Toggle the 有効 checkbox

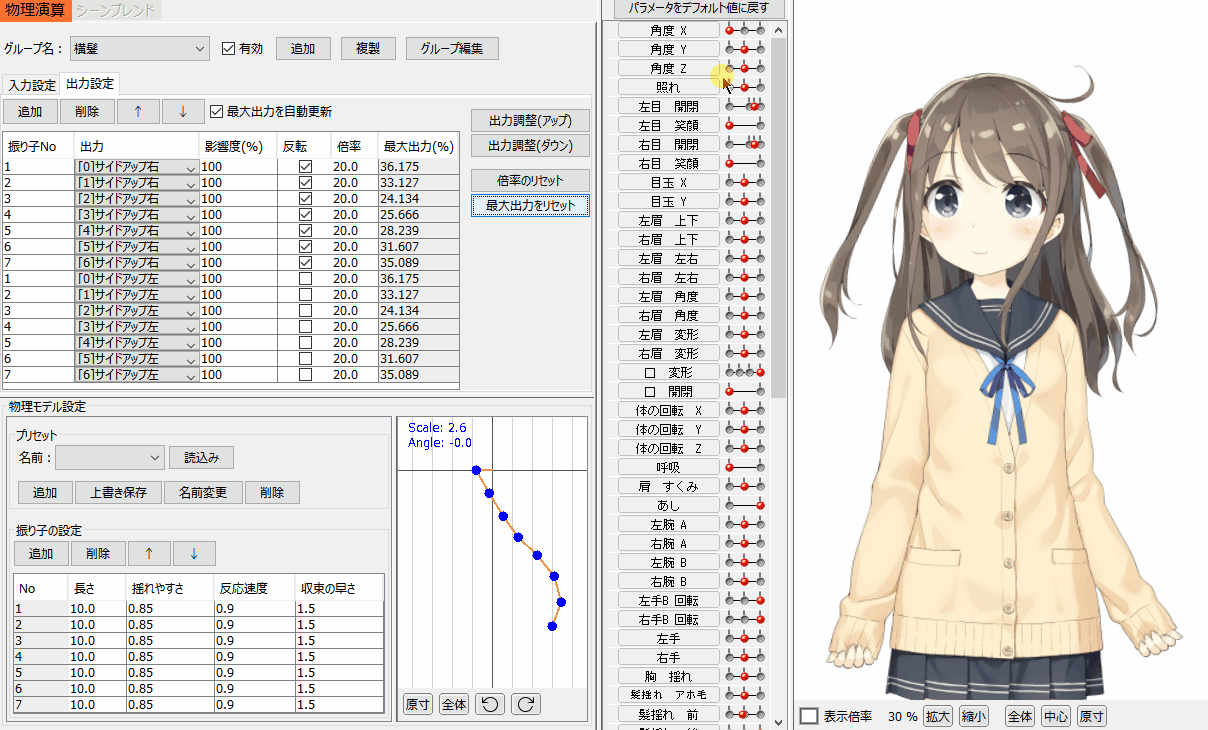pyautogui.click(x=228, y=48)
